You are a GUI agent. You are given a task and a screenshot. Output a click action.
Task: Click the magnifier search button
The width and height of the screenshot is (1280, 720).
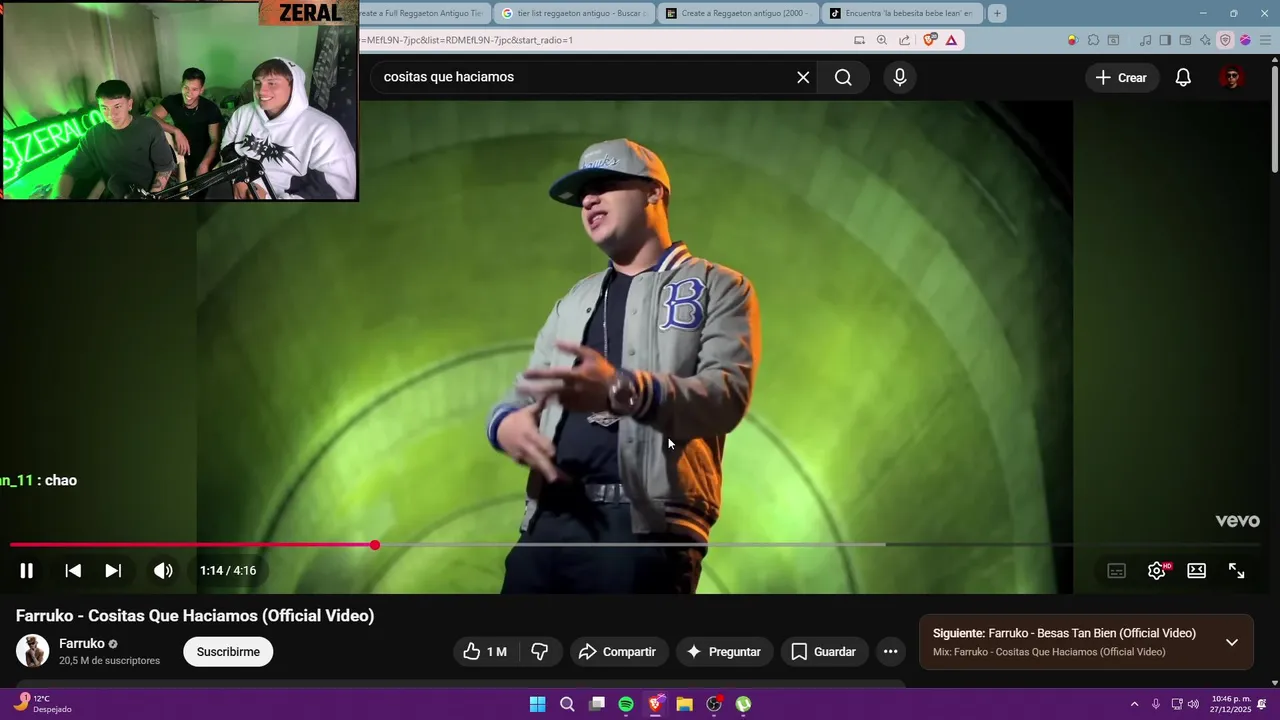click(x=843, y=77)
